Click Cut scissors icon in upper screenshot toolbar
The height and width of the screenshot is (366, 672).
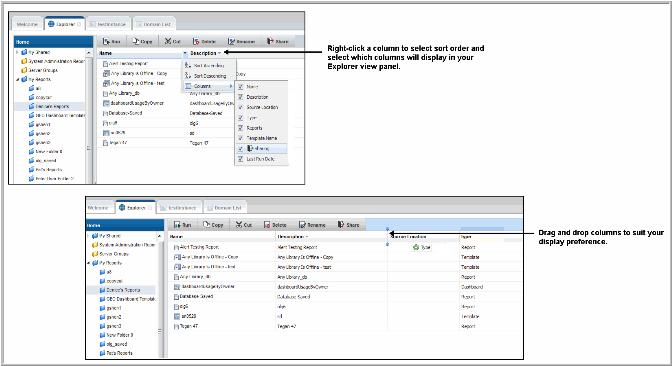pos(168,41)
